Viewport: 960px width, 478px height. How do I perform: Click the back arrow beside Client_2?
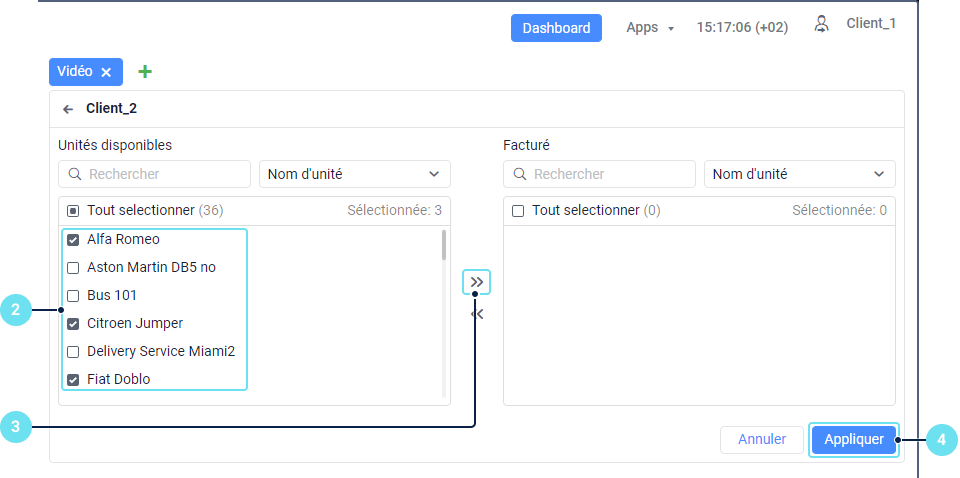[x=68, y=109]
